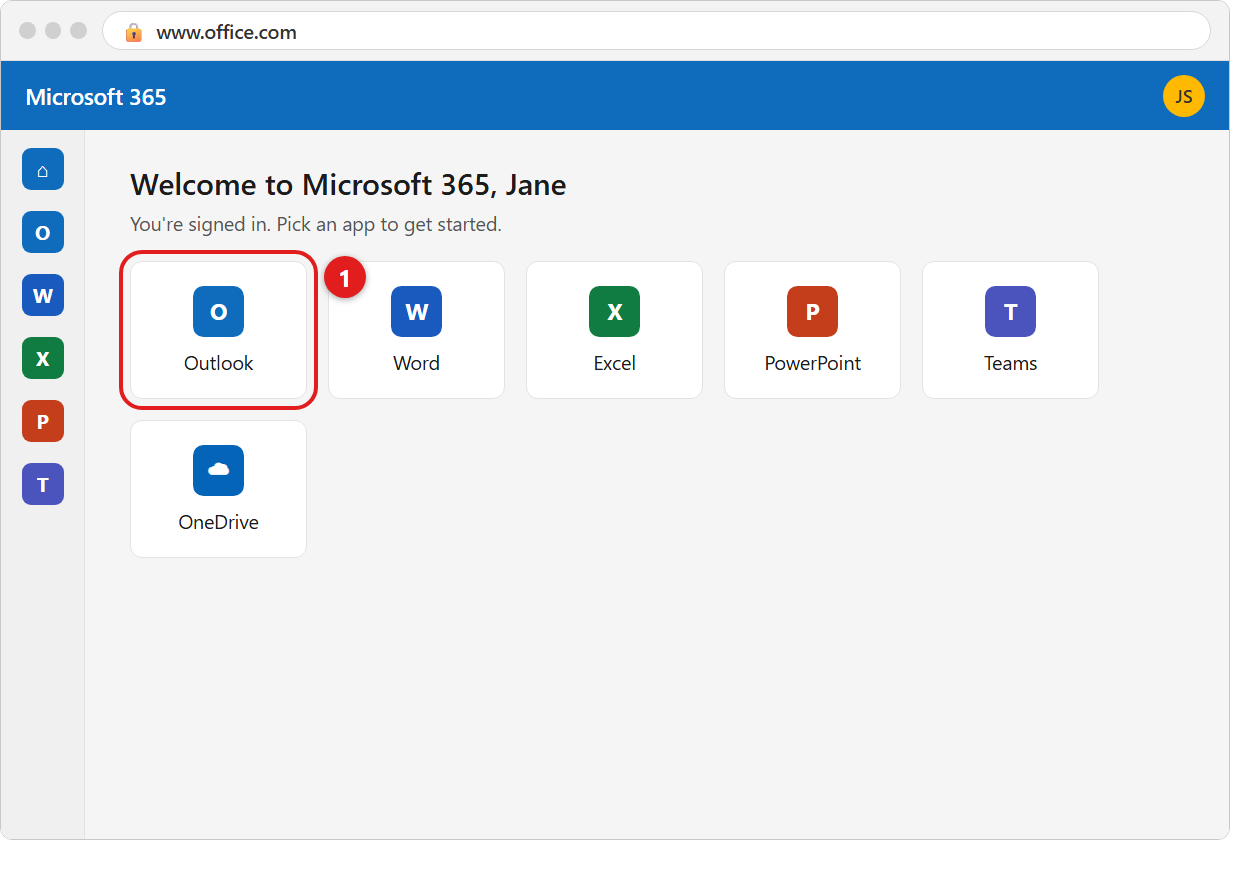Click the www.office.com address bar
Screen dimensions: 1260x870
656,31
